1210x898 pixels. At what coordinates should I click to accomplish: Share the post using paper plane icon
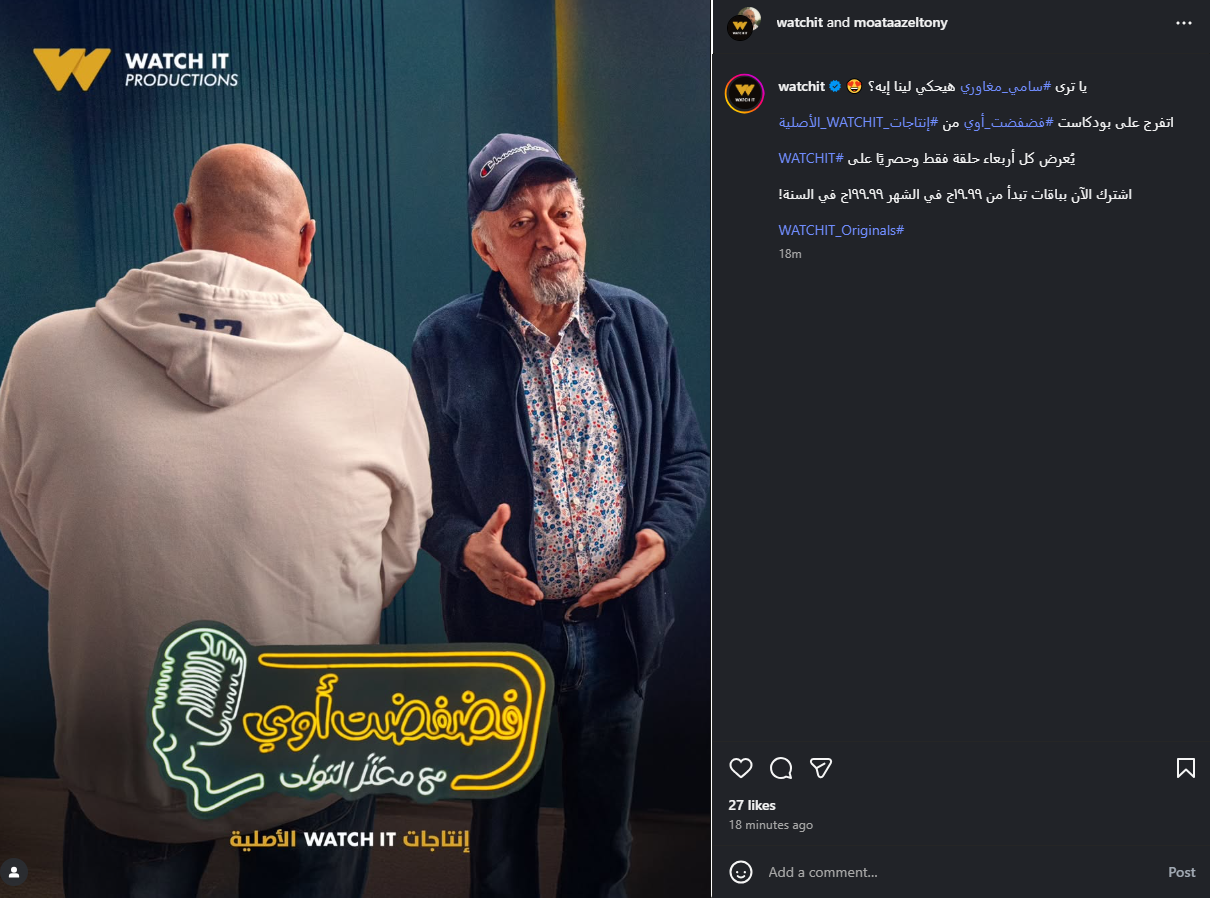[x=821, y=768]
